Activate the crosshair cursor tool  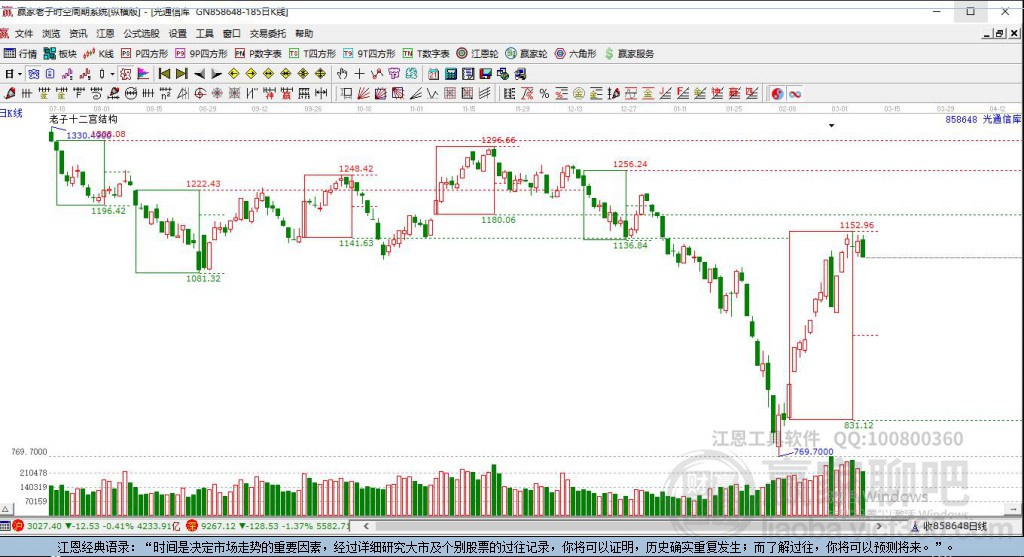pyautogui.click(x=359, y=74)
